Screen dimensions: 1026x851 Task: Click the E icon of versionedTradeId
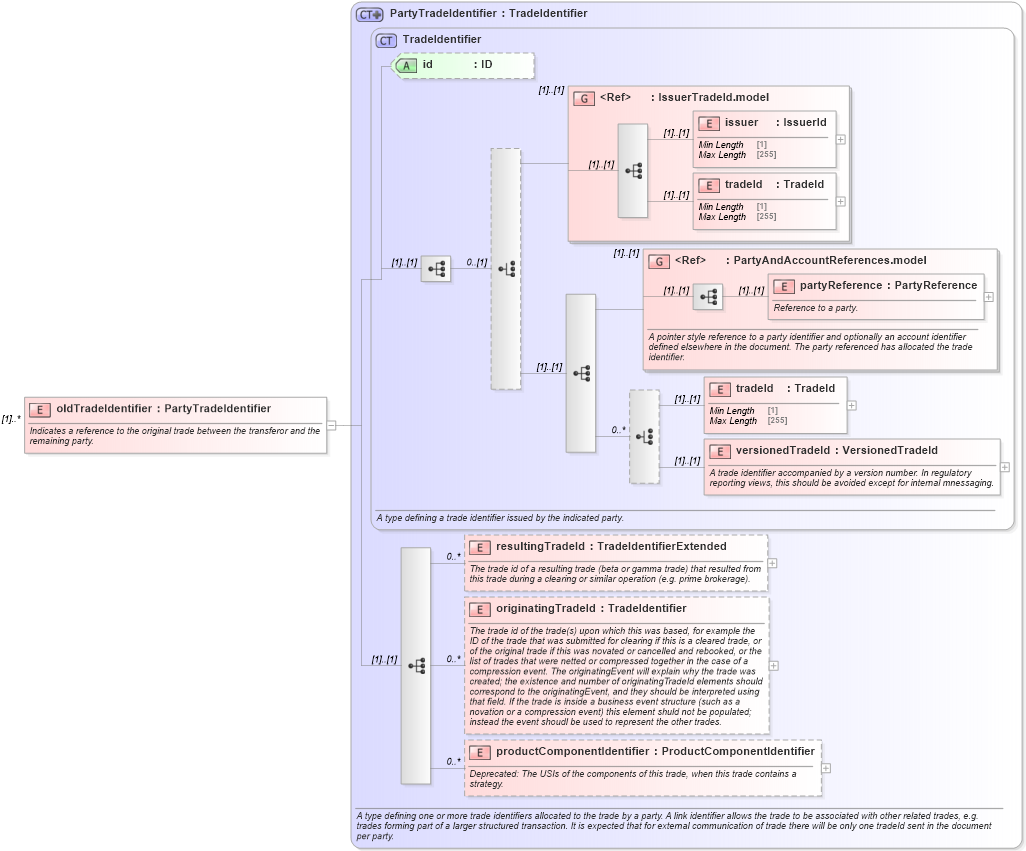pyautogui.click(x=718, y=450)
